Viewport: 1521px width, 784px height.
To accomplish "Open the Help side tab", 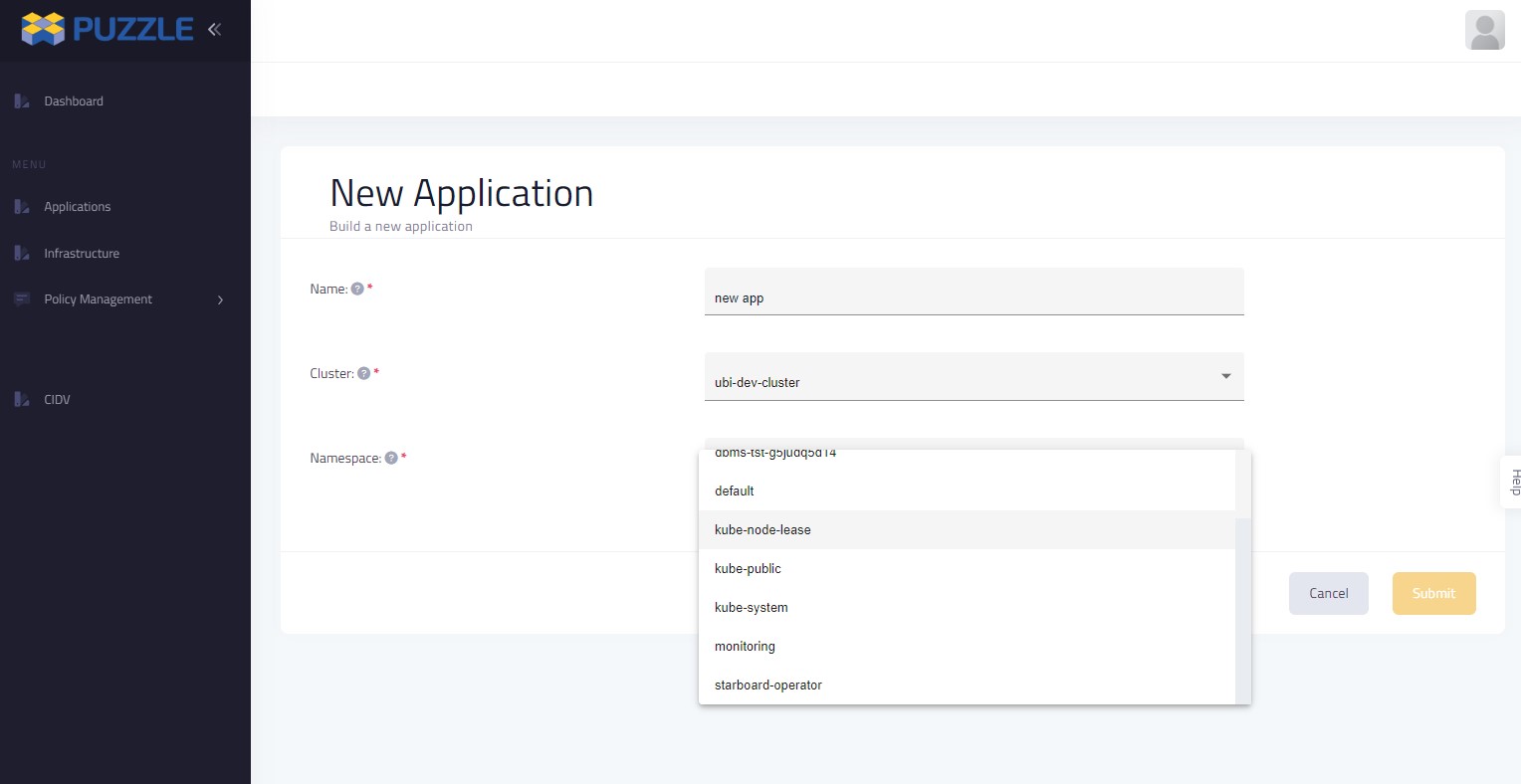I will click(1511, 483).
